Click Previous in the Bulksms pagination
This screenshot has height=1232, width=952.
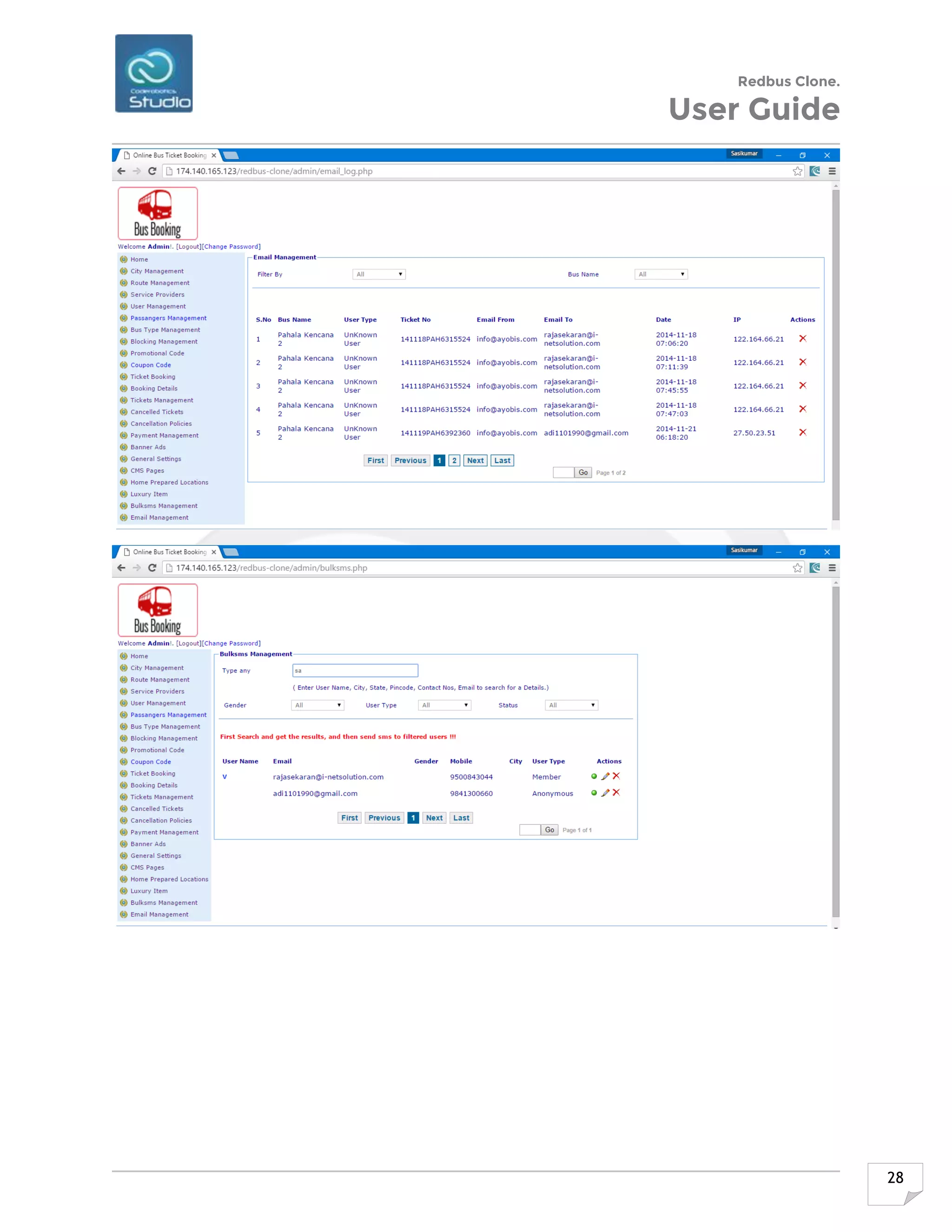(384, 818)
